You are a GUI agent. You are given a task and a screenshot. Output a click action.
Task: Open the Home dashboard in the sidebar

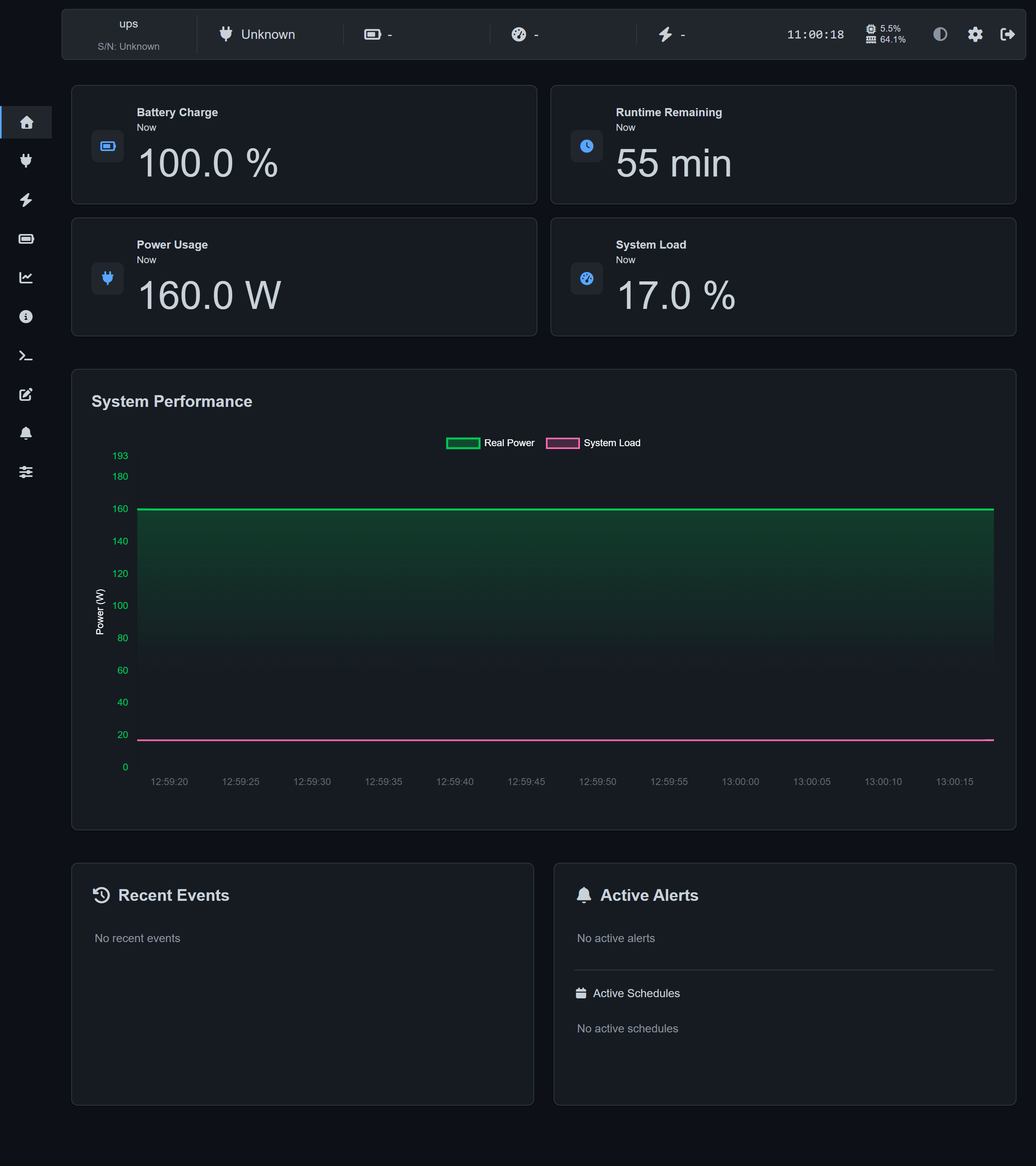coord(26,122)
